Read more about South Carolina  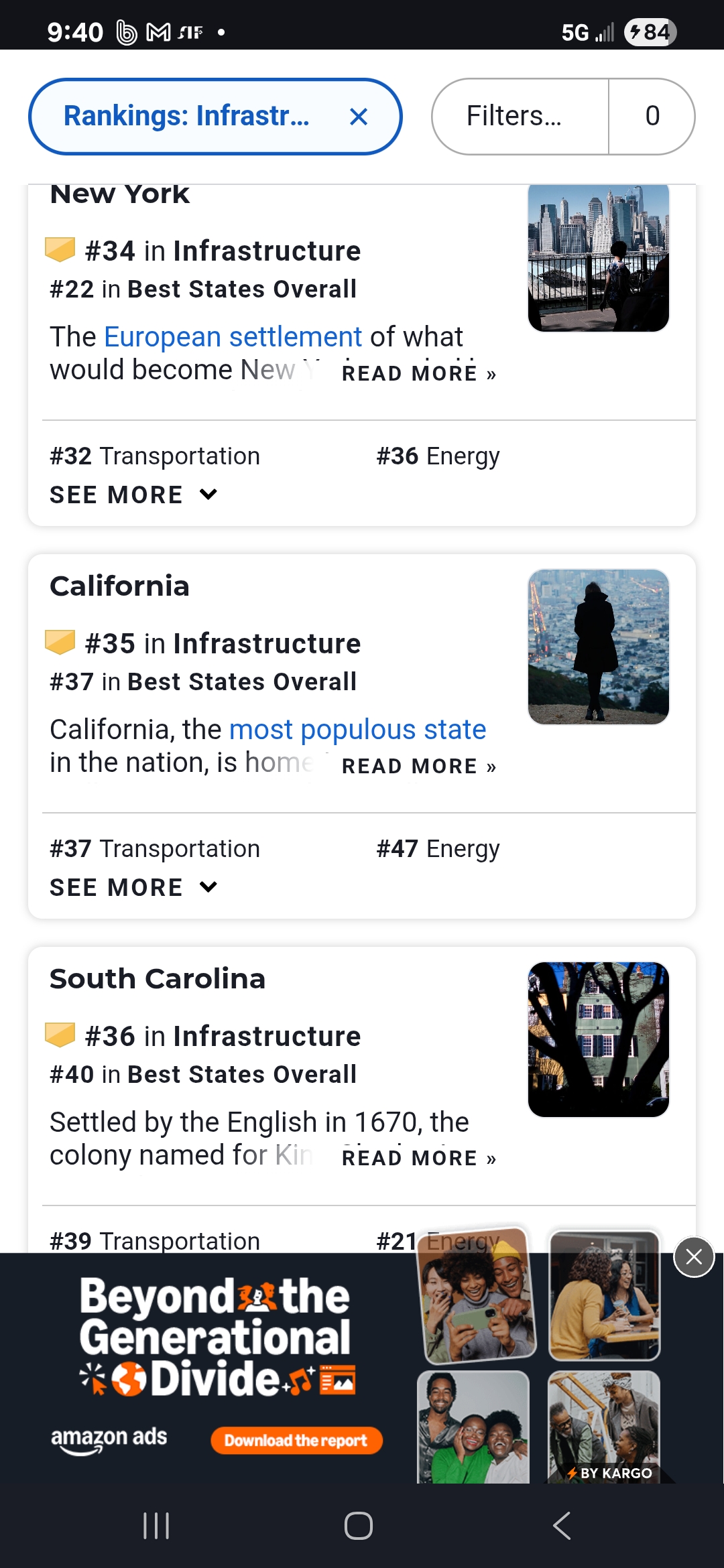(419, 1158)
